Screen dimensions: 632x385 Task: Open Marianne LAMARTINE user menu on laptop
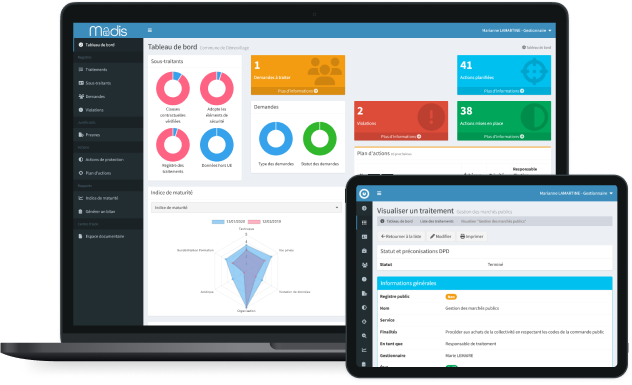(x=516, y=30)
